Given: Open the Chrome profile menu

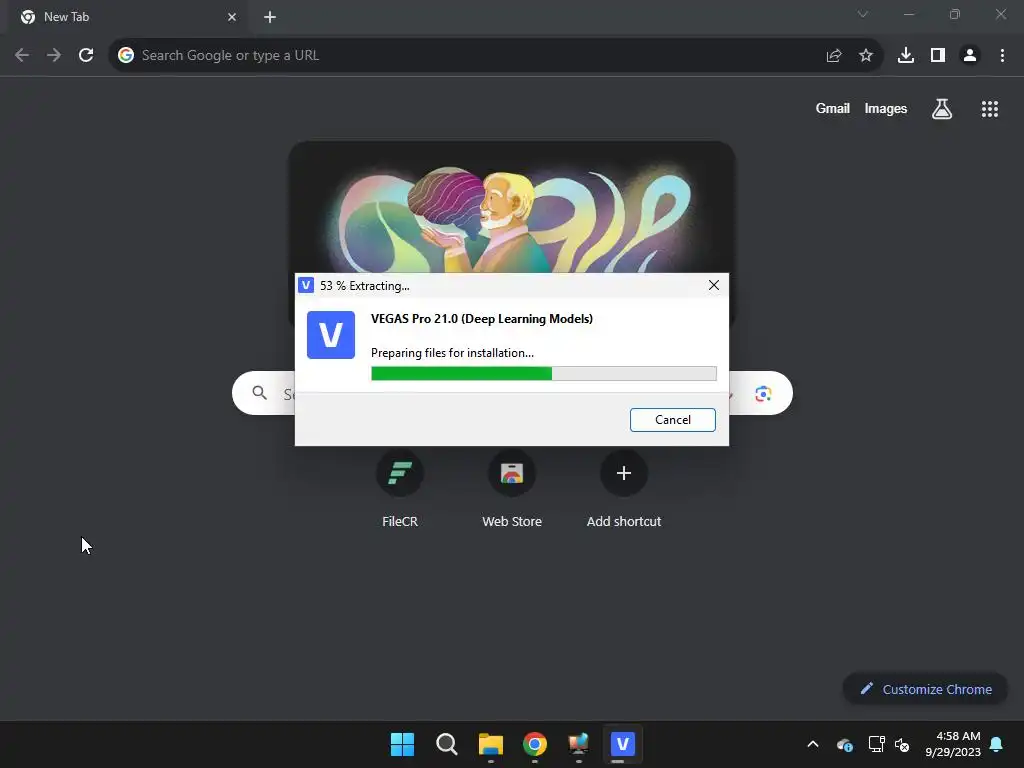Looking at the screenshot, I should (x=970, y=56).
